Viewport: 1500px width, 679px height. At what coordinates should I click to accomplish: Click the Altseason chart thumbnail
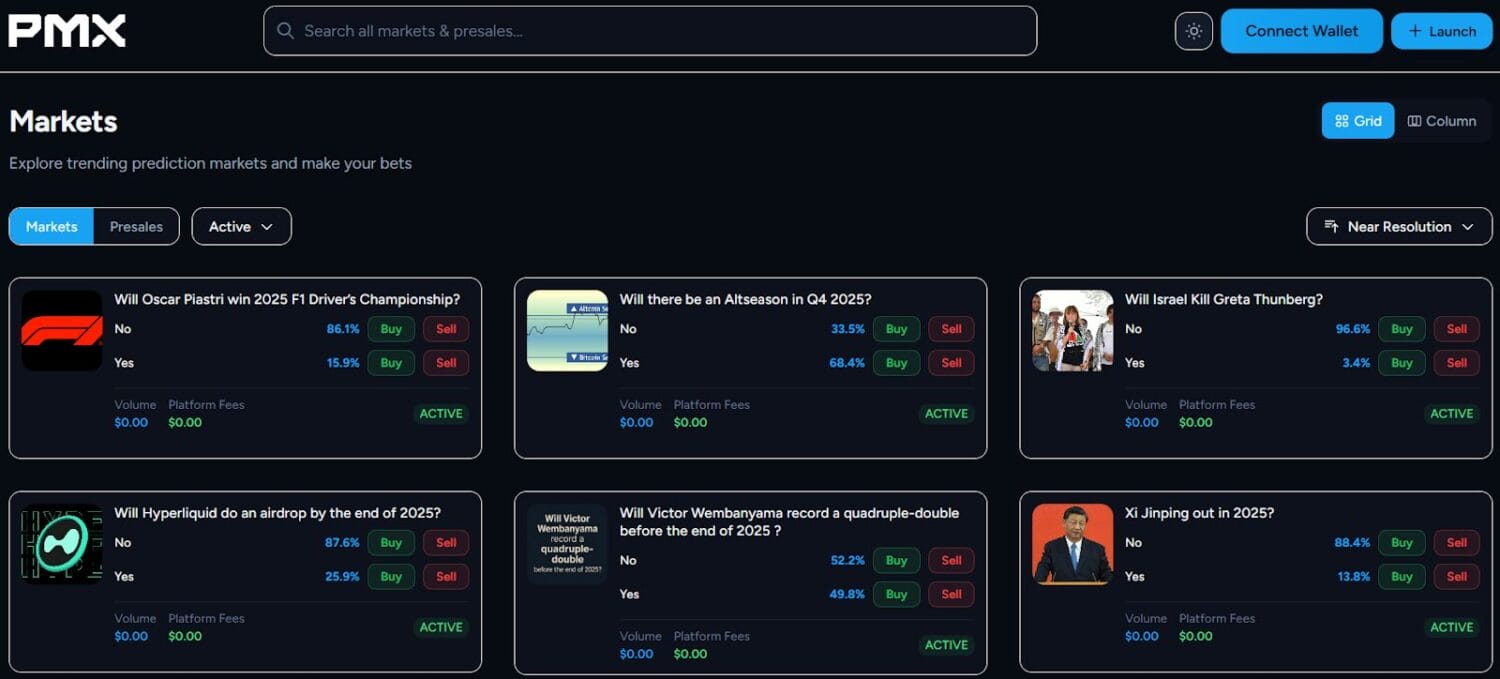click(x=567, y=331)
